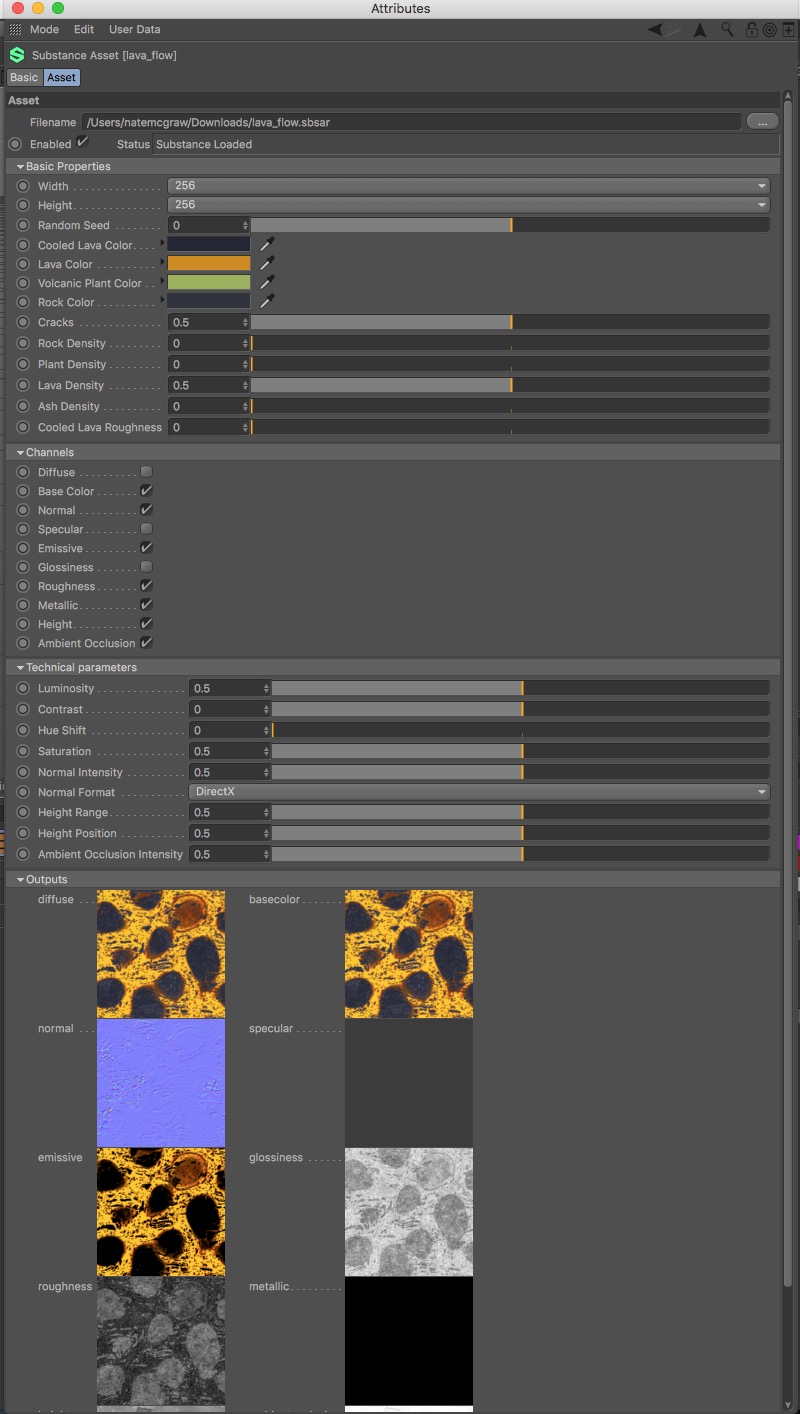Open the Mode menu
The height and width of the screenshot is (1414, 800).
tap(44, 30)
